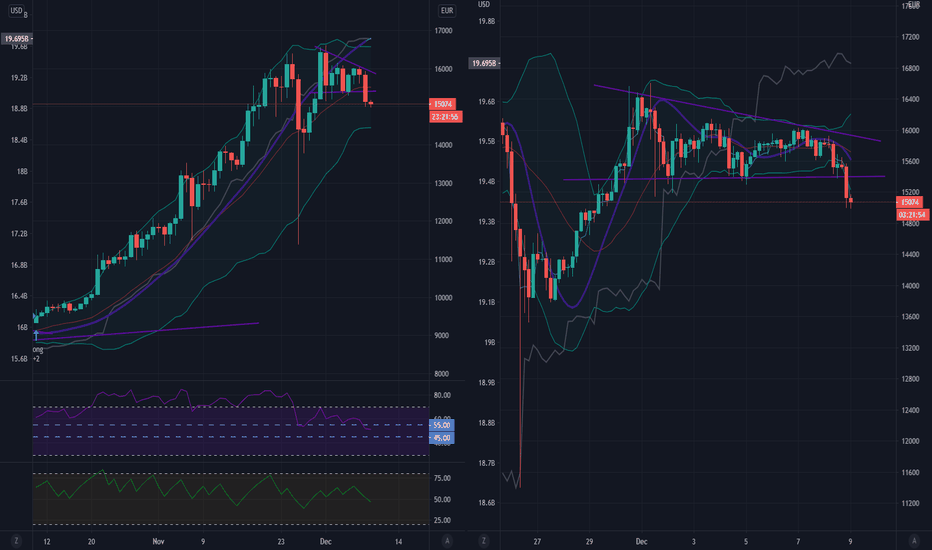Select the purple RSI line in left indicator pane
This screenshot has width=932, height=550.
(x=202, y=407)
